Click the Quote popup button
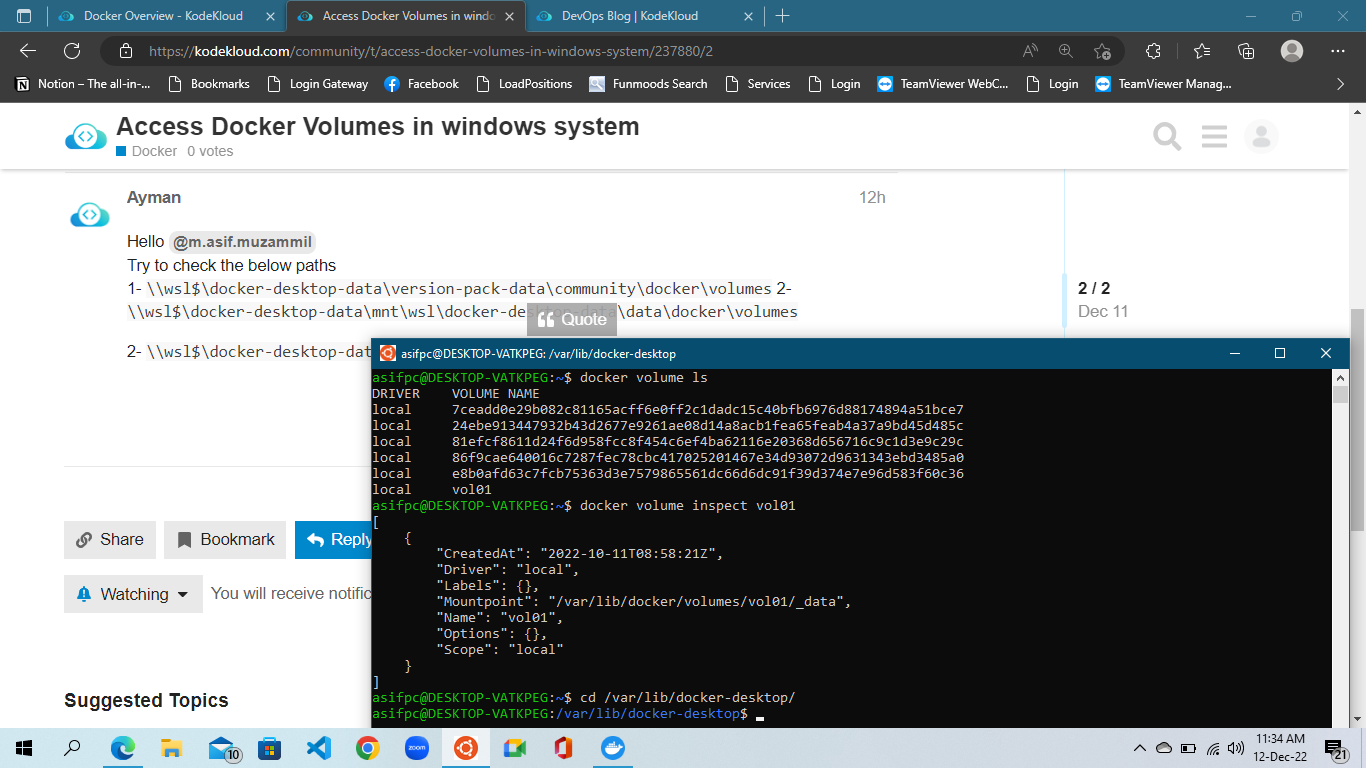Screen dimensions: 1366x768 pos(572,319)
